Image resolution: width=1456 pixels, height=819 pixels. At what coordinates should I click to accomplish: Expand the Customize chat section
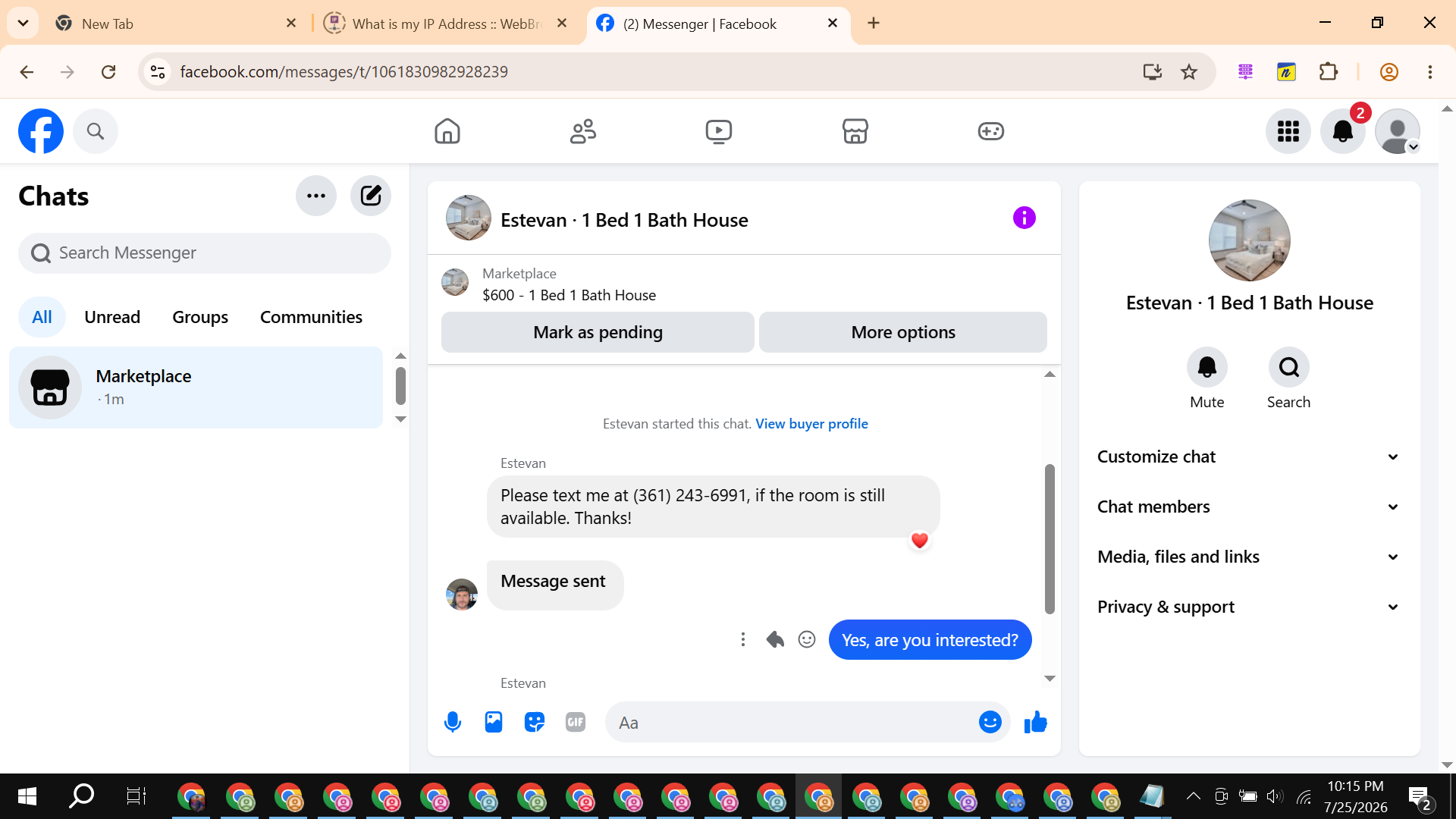coord(1248,457)
